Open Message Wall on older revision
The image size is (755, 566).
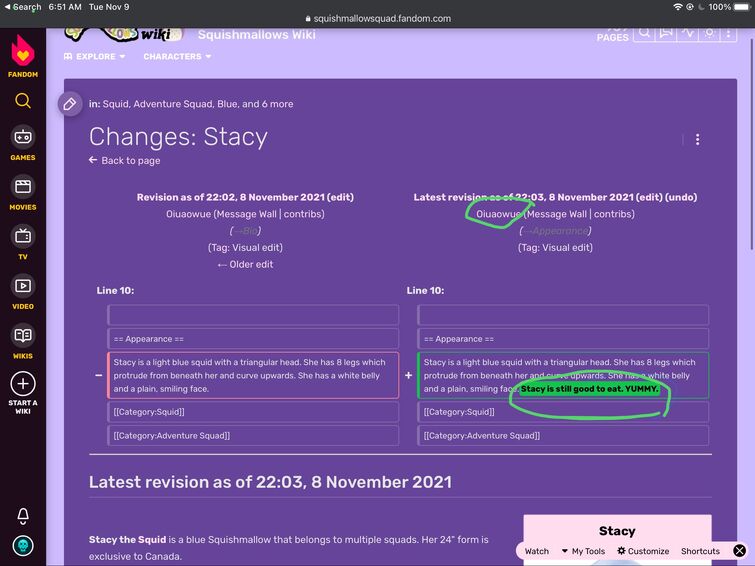pos(247,214)
